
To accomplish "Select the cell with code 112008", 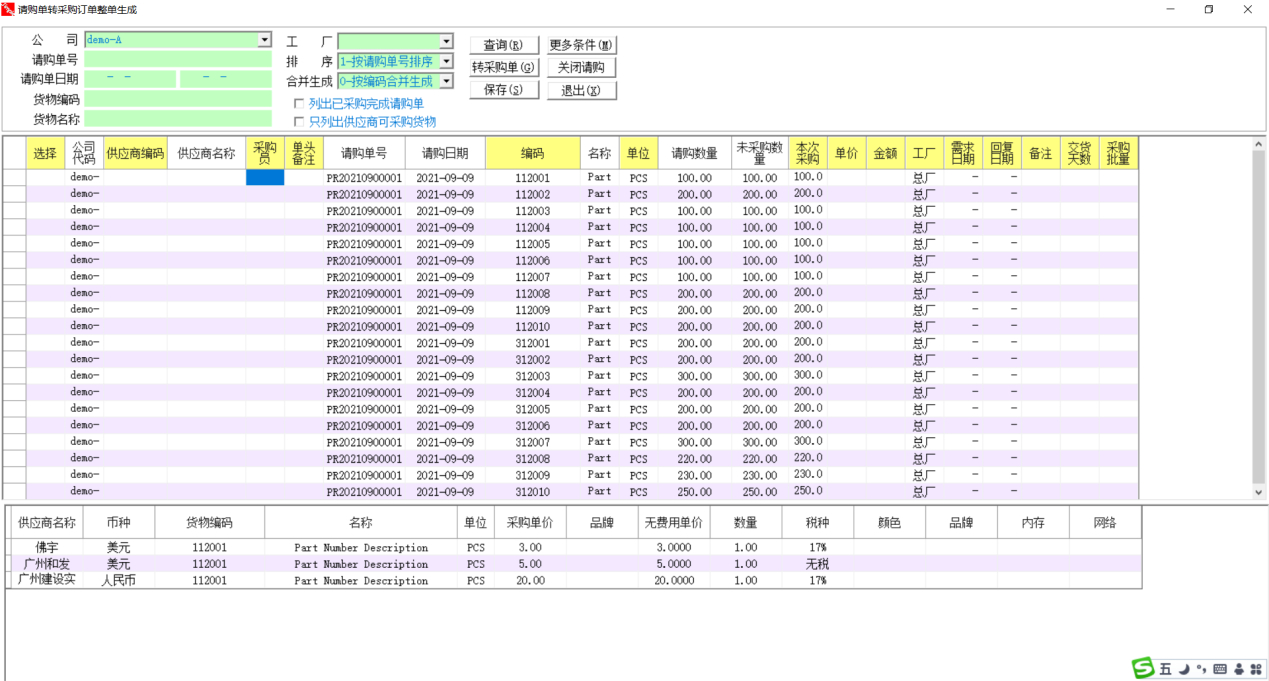I will (533, 294).
